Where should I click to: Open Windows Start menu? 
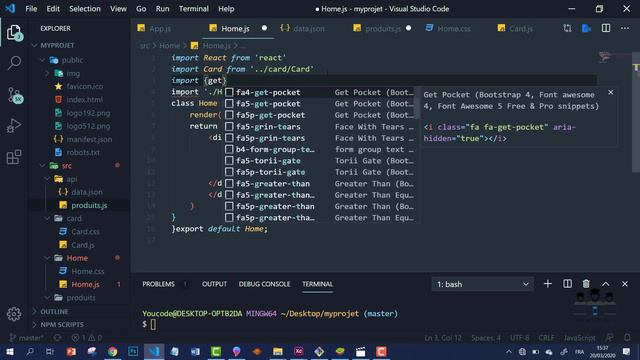[x=9, y=351]
